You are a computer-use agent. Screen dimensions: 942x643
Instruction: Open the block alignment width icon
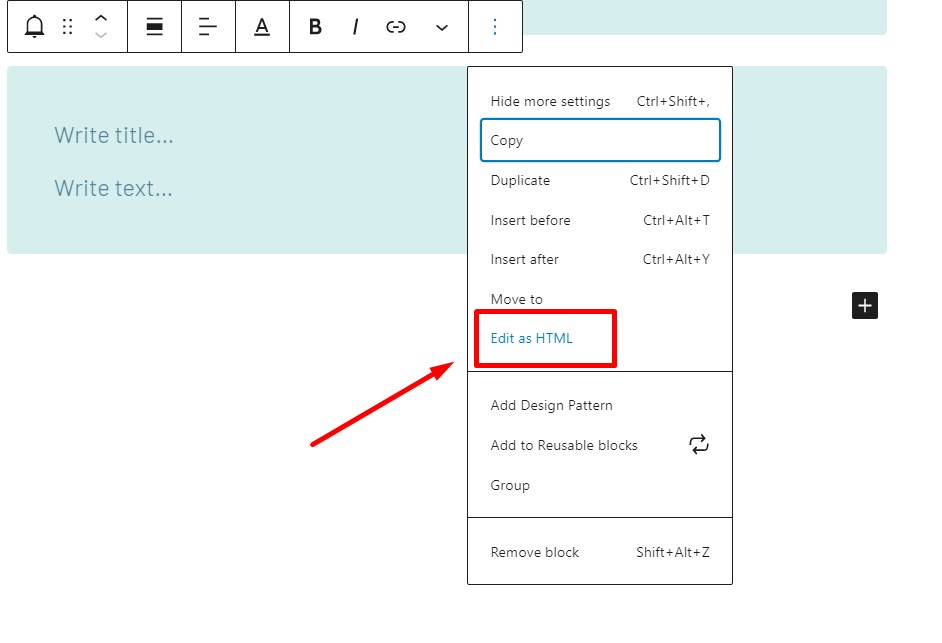[154, 26]
